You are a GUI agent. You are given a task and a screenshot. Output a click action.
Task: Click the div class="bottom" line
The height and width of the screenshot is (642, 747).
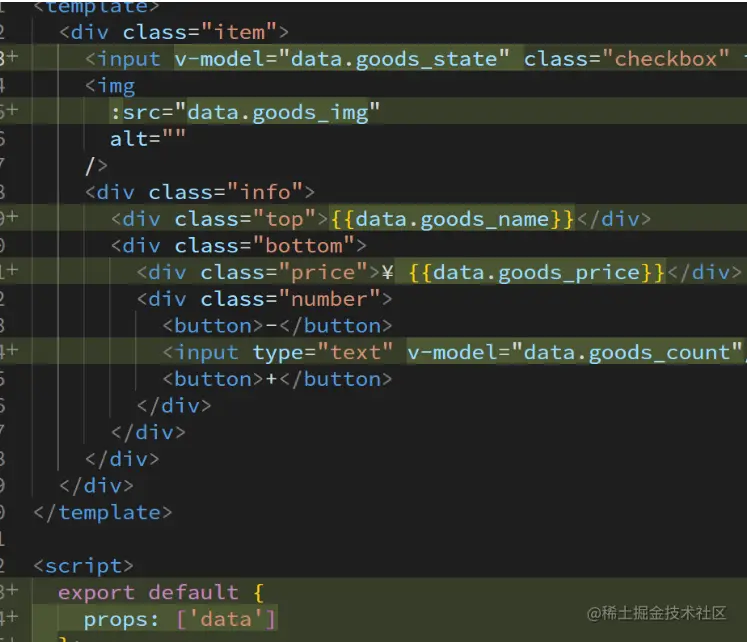point(239,246)
